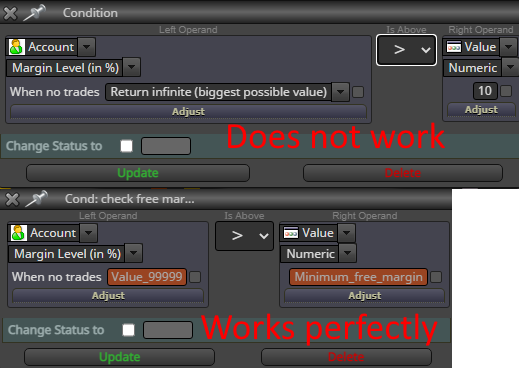Screen dimensions: 519x368
Task: Toggle checkbox beside Value_99999
Action: pos(195,277)
